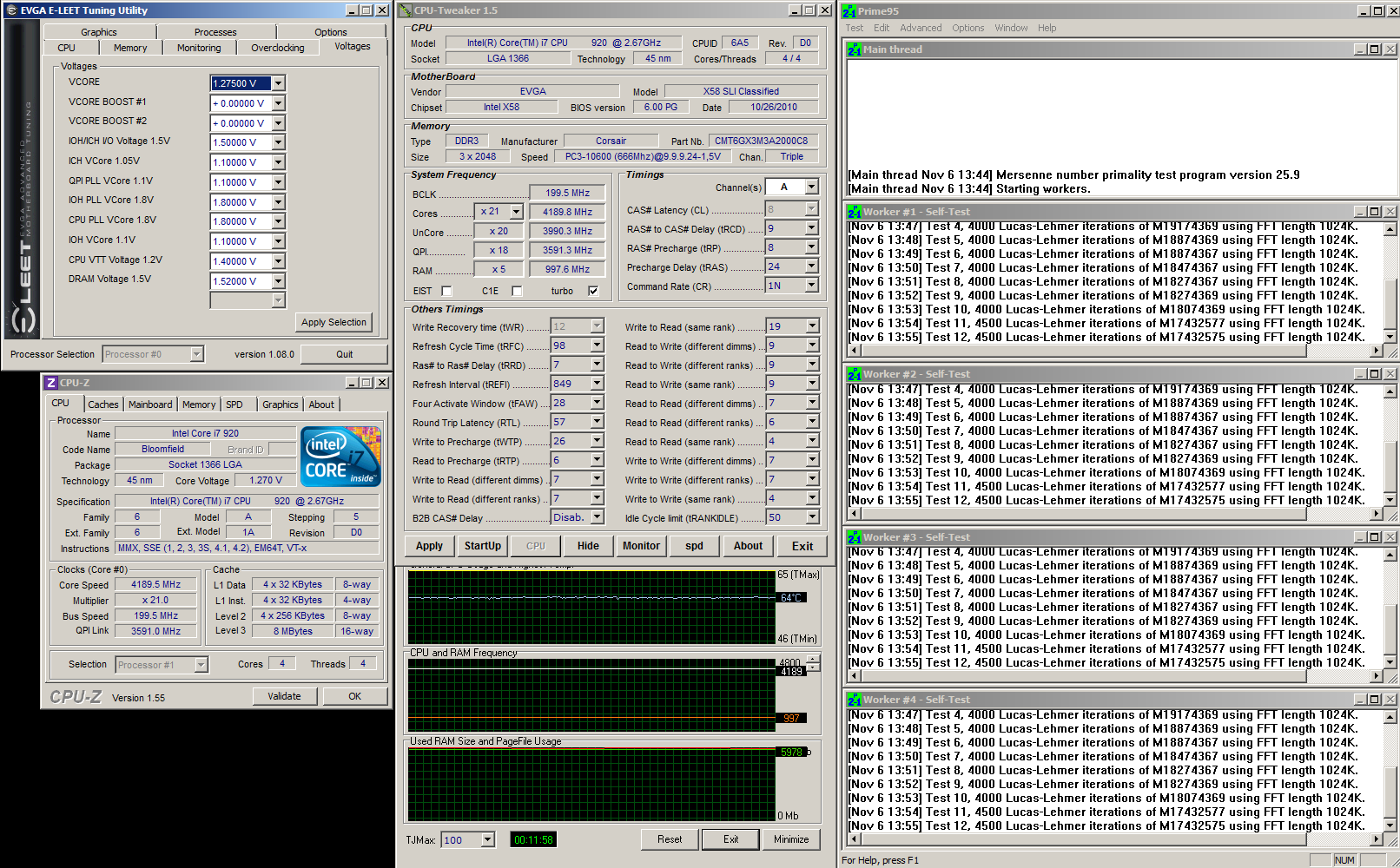Click the Monitor button in CPU-Tweaker

click(x=641, y=546)
